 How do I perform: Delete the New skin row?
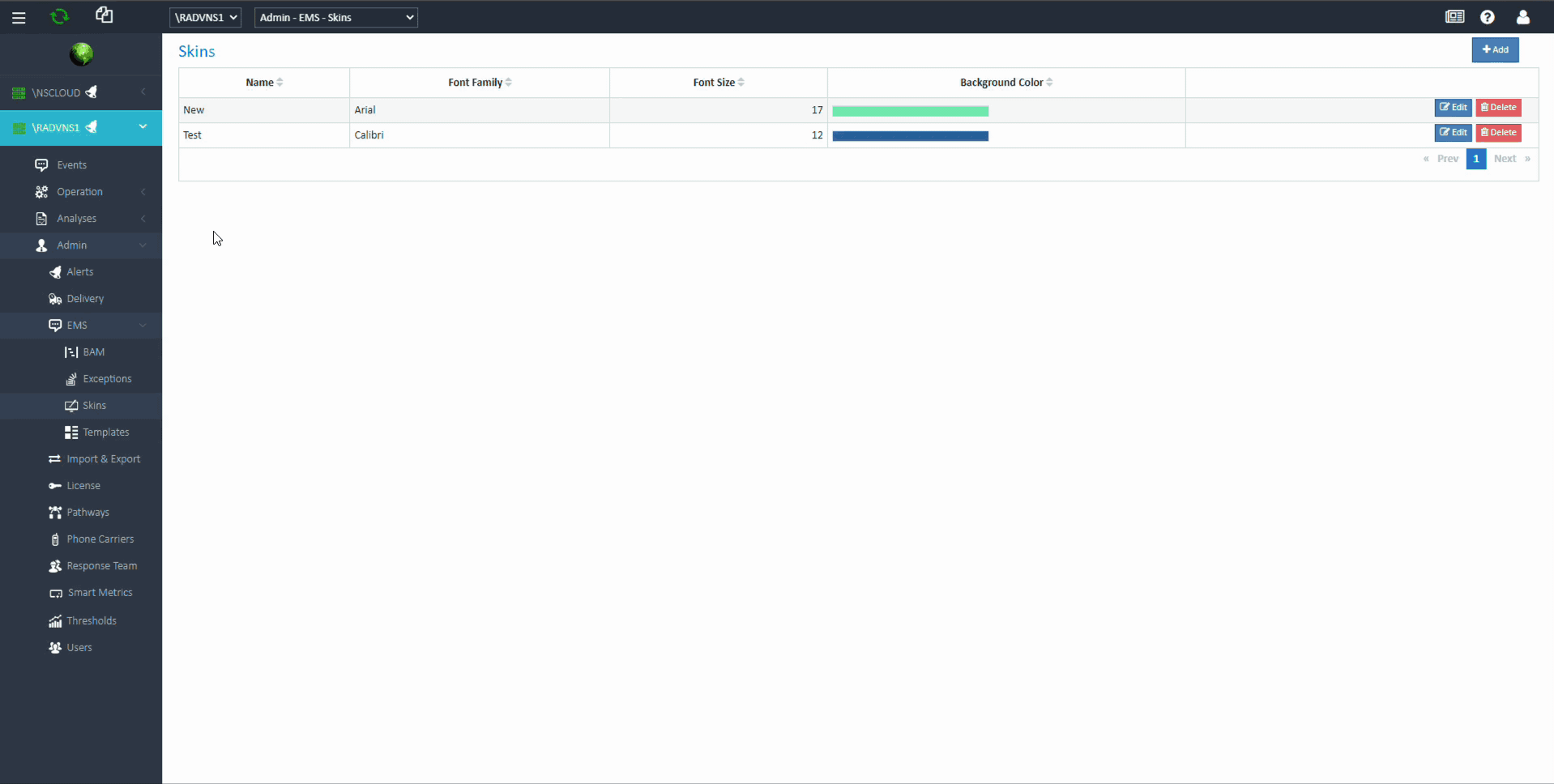pyautogui.click(x=1498, y=108)
